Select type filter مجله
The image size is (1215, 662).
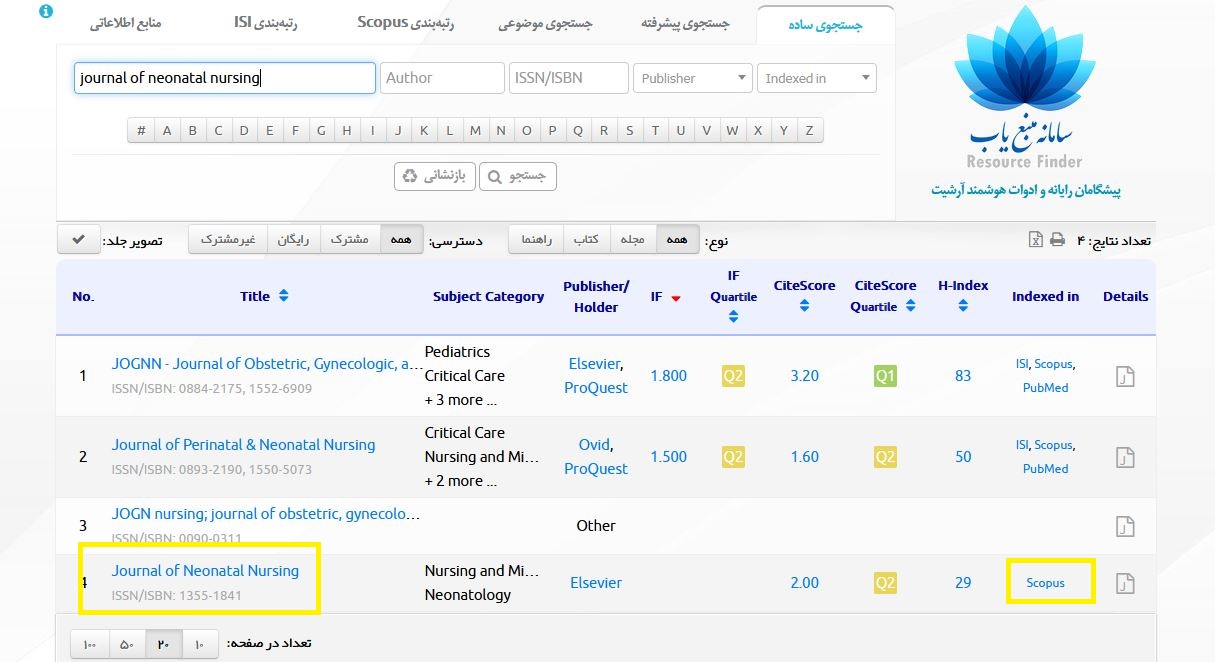click(632, 240)
